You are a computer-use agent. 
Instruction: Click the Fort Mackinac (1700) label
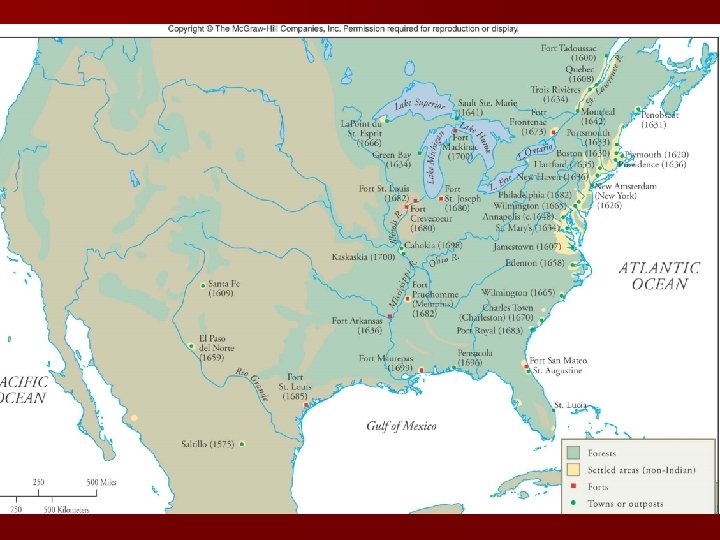click(461, 147)
